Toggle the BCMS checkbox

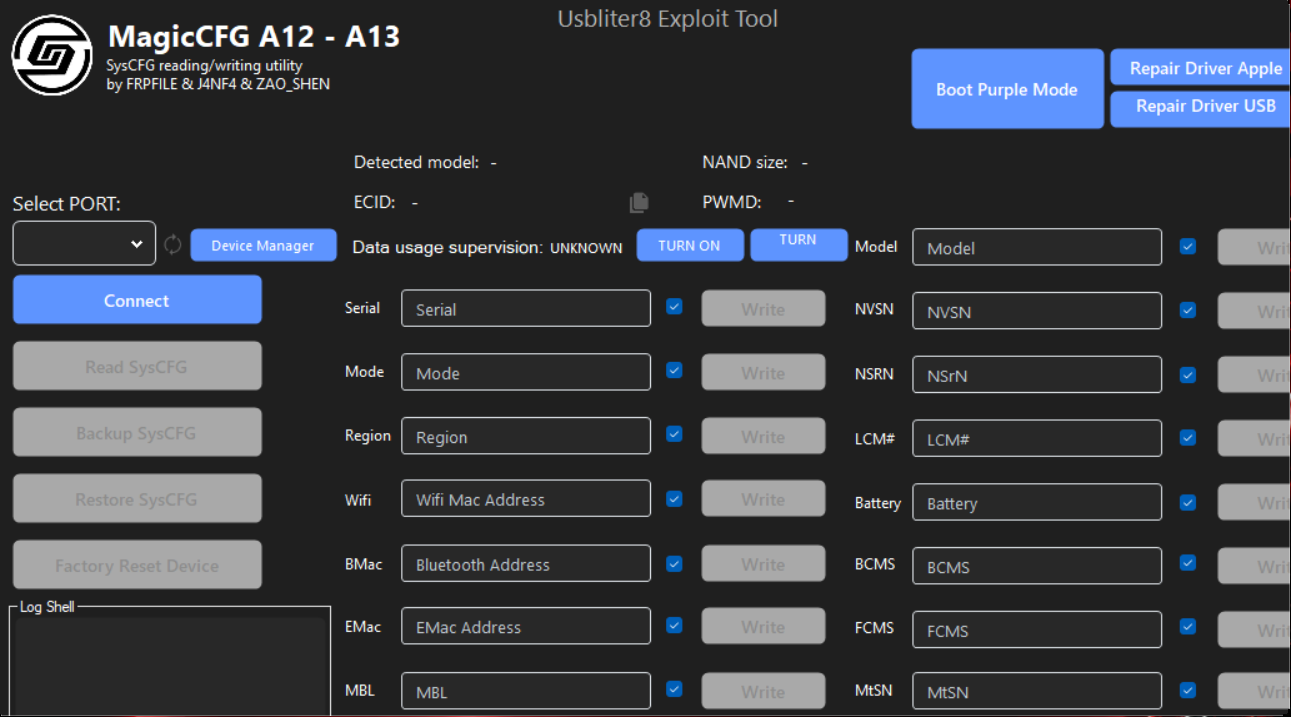pyautogui.click(x=1188, y=563)
